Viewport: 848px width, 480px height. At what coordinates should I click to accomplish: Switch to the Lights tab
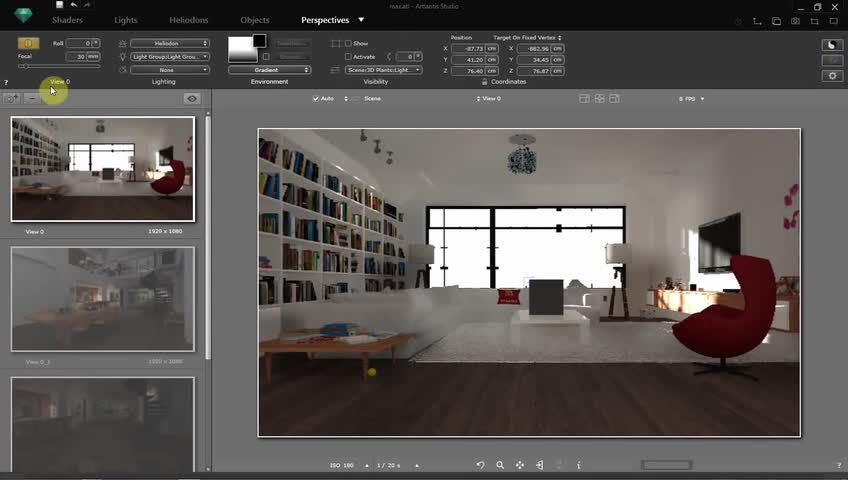(x=125, y=20)
